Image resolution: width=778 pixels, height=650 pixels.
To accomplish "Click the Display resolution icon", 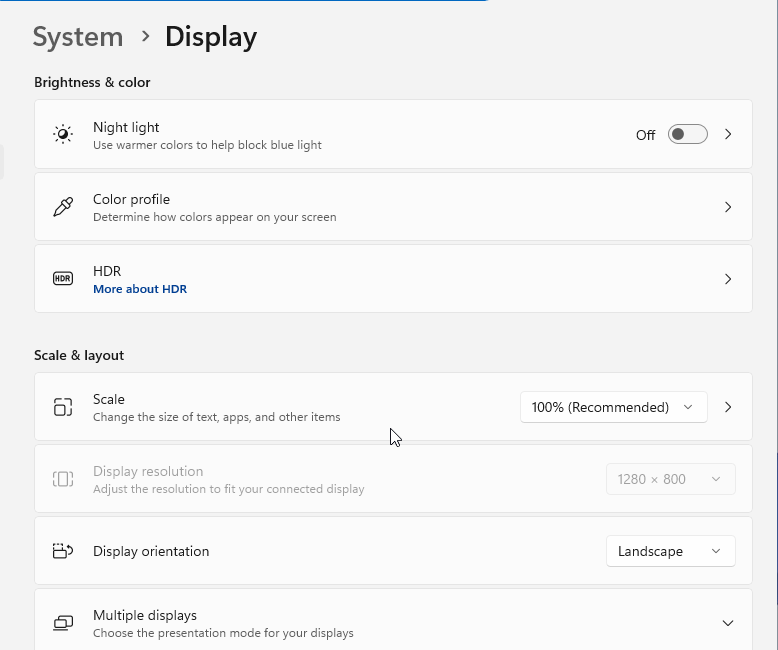I will point(63,479).
